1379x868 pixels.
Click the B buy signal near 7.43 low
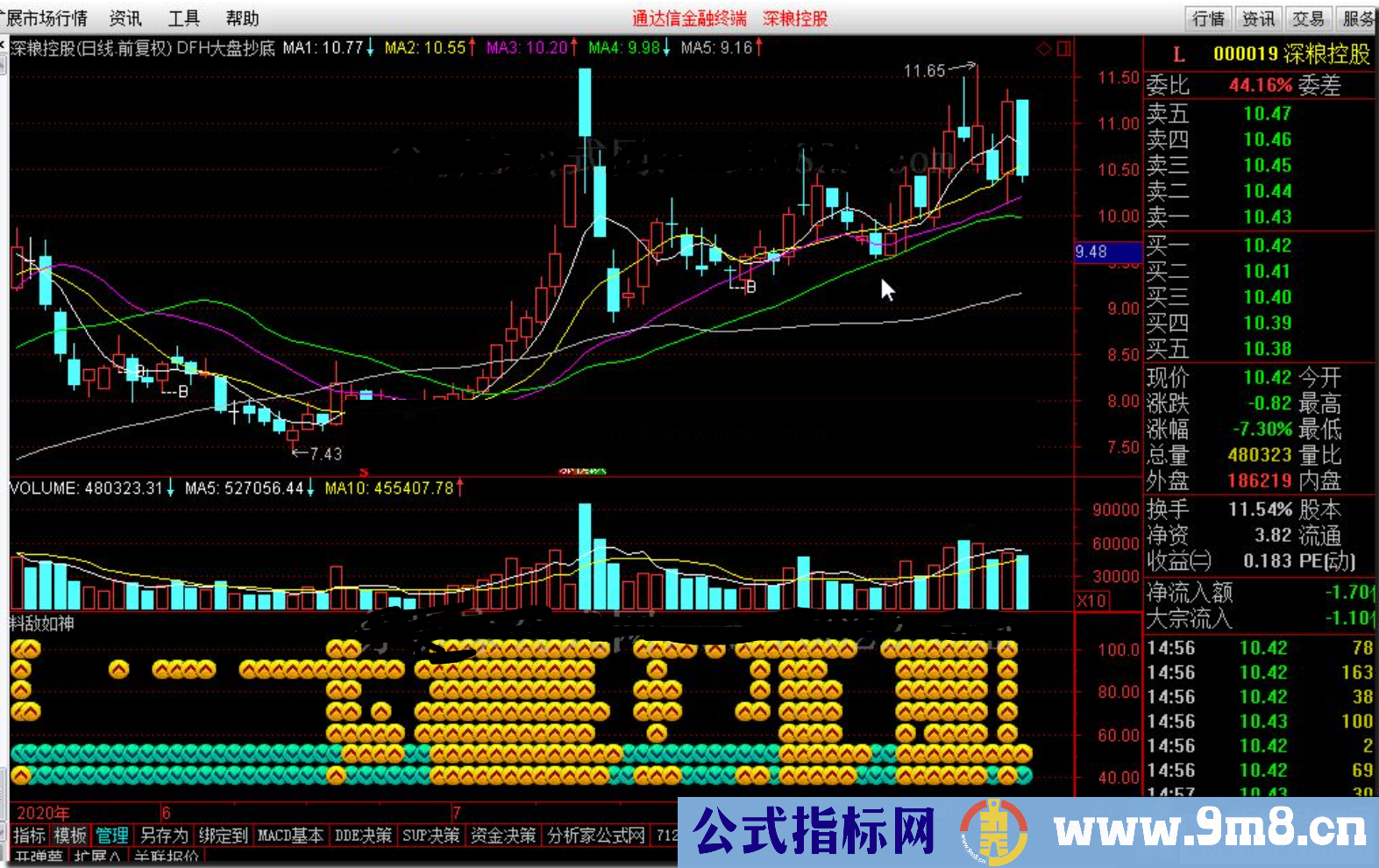(x=182, y=392)
